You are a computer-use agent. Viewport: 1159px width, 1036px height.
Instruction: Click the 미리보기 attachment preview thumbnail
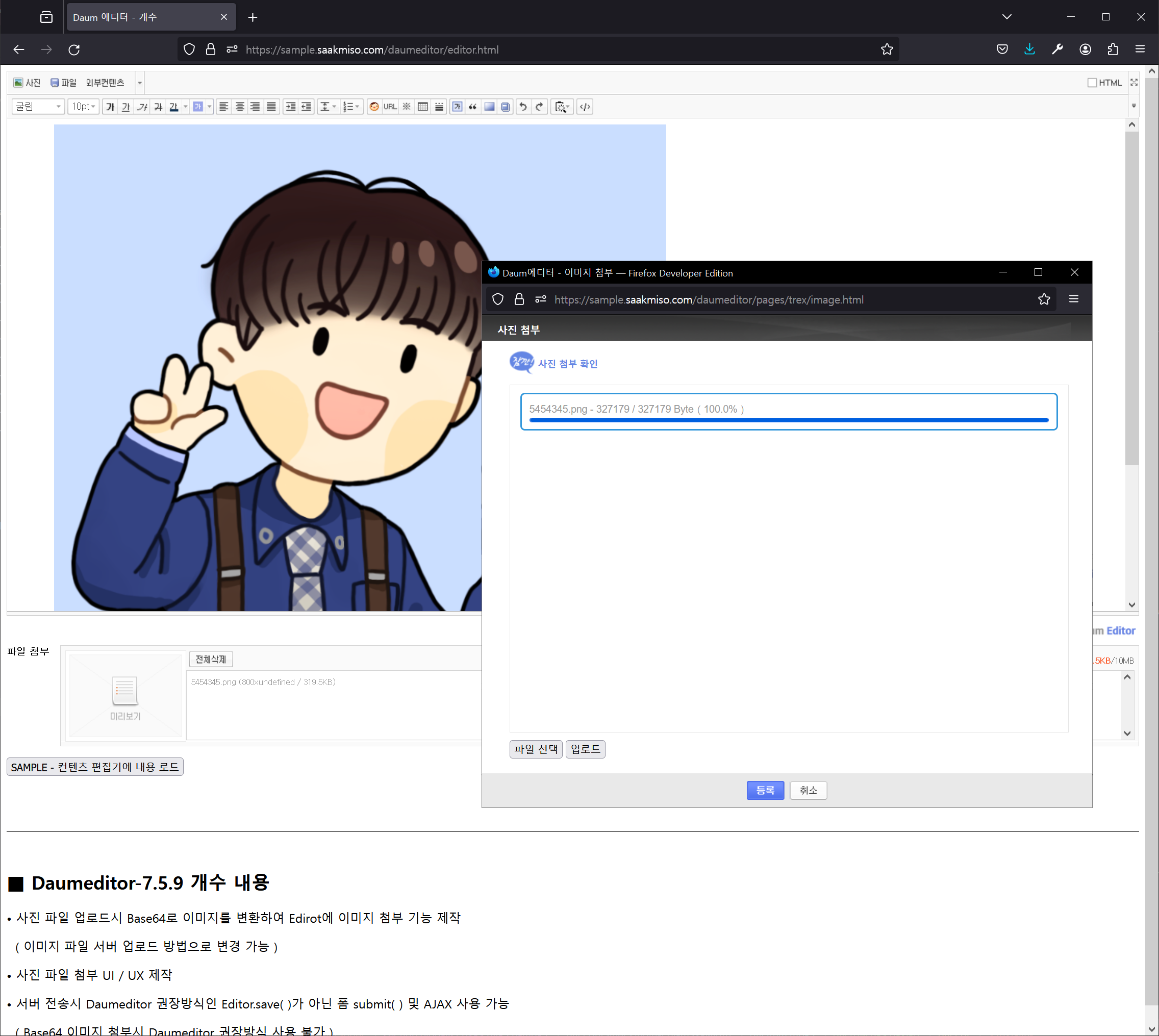[x=125, y=696]
